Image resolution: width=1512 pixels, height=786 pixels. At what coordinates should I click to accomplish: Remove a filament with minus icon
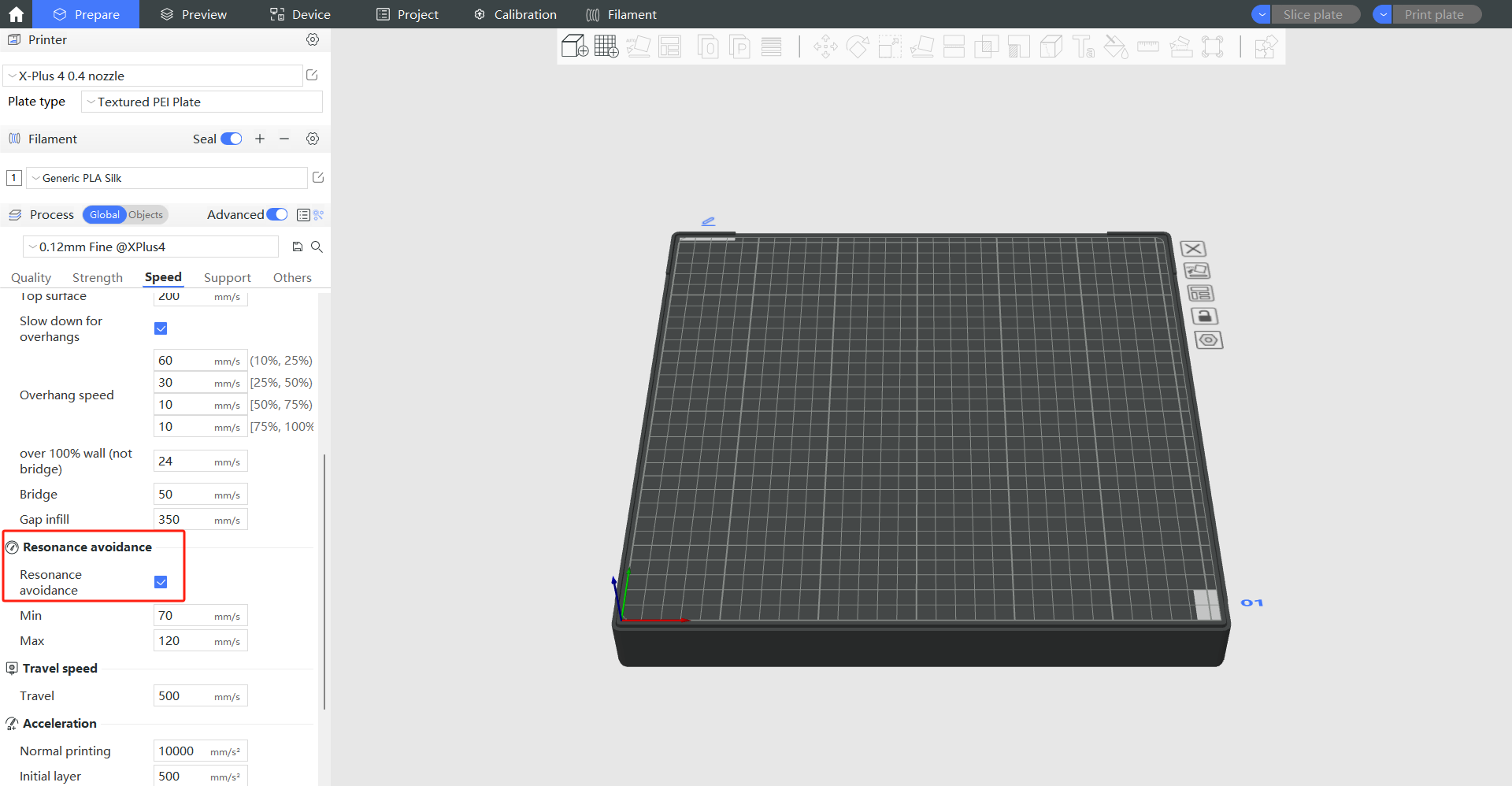(284, 139)
